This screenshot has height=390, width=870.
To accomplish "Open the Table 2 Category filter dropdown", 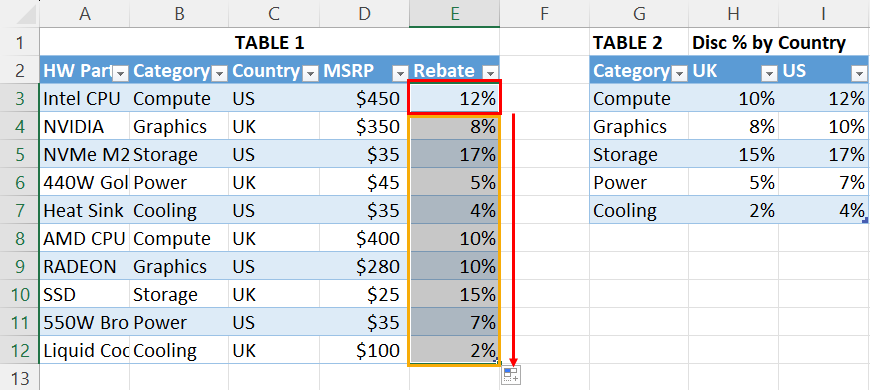I will (679, 73).
